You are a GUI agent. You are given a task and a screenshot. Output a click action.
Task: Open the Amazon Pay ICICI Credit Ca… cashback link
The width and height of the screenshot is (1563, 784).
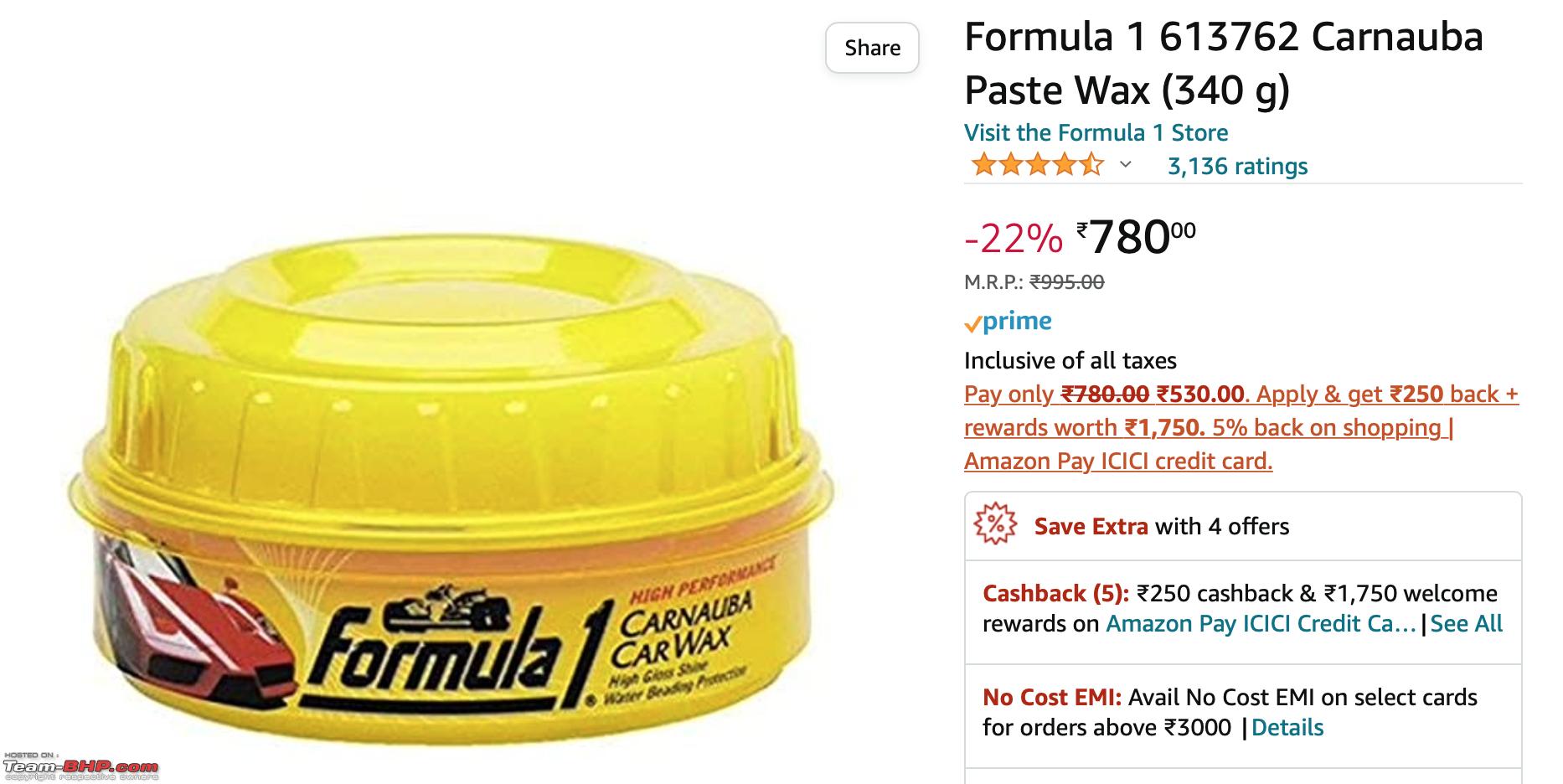(x=1261, y=623)
